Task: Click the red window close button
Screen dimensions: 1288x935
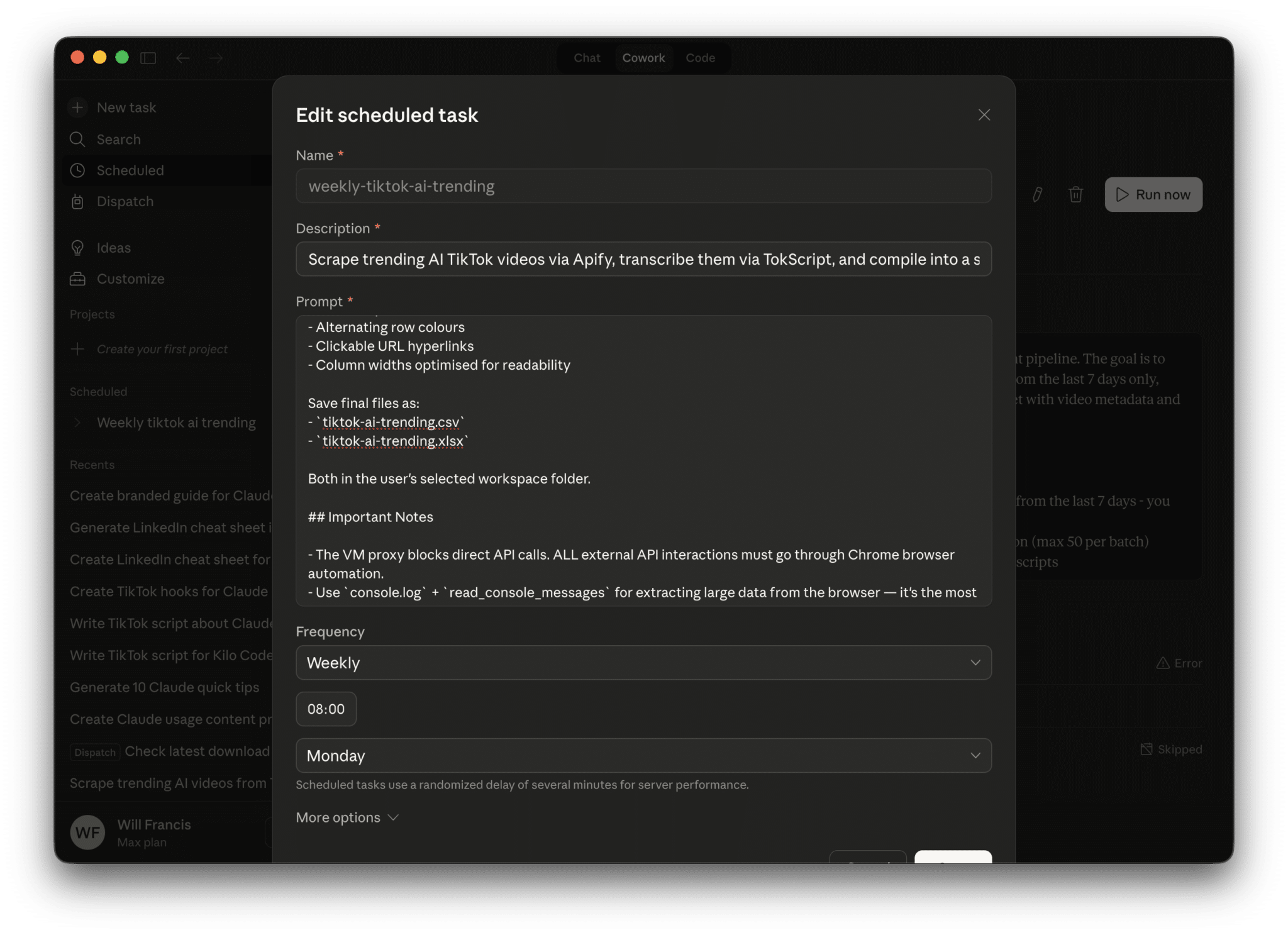Action: 77,57
